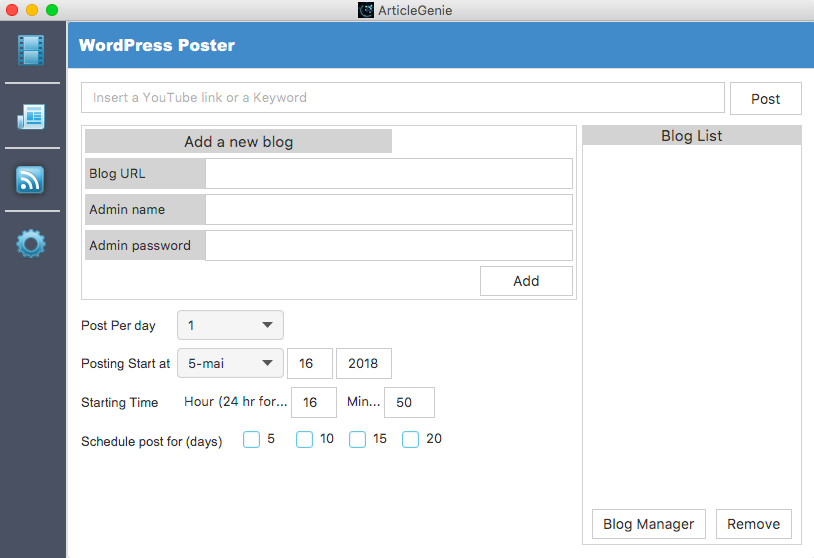Click the starting minutes field showing 50
Viewport: 814px width, 558px height.
[410, 402]
